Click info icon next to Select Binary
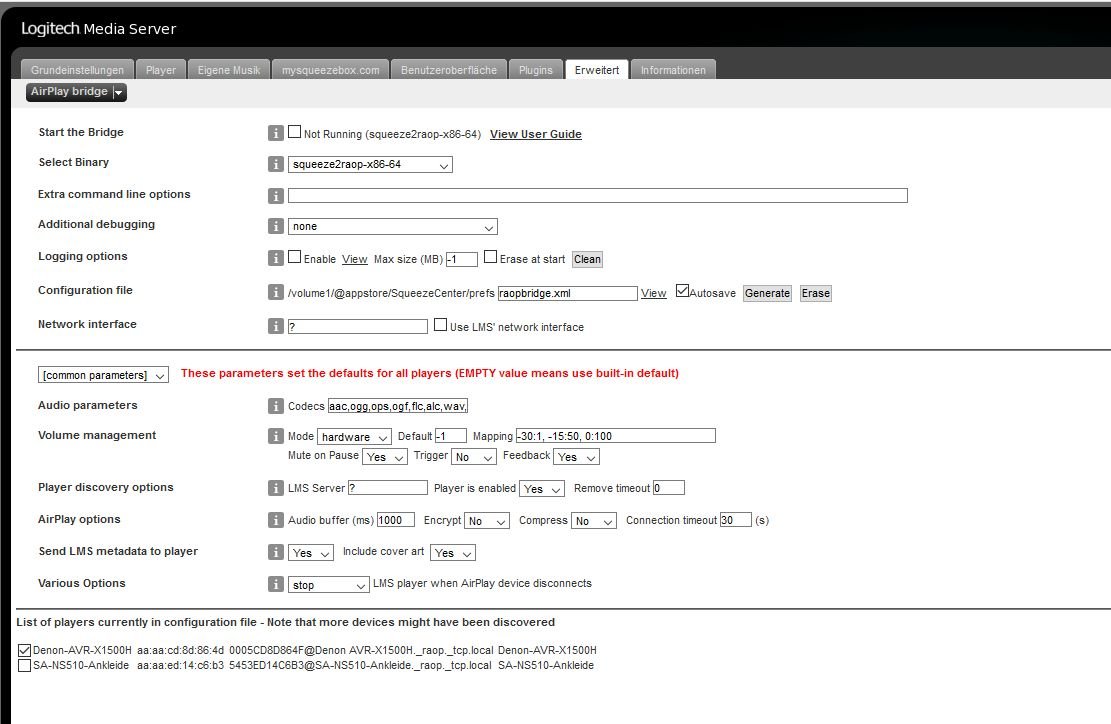Viewport: 1111px width, 724px height. [x=276, y=164]
